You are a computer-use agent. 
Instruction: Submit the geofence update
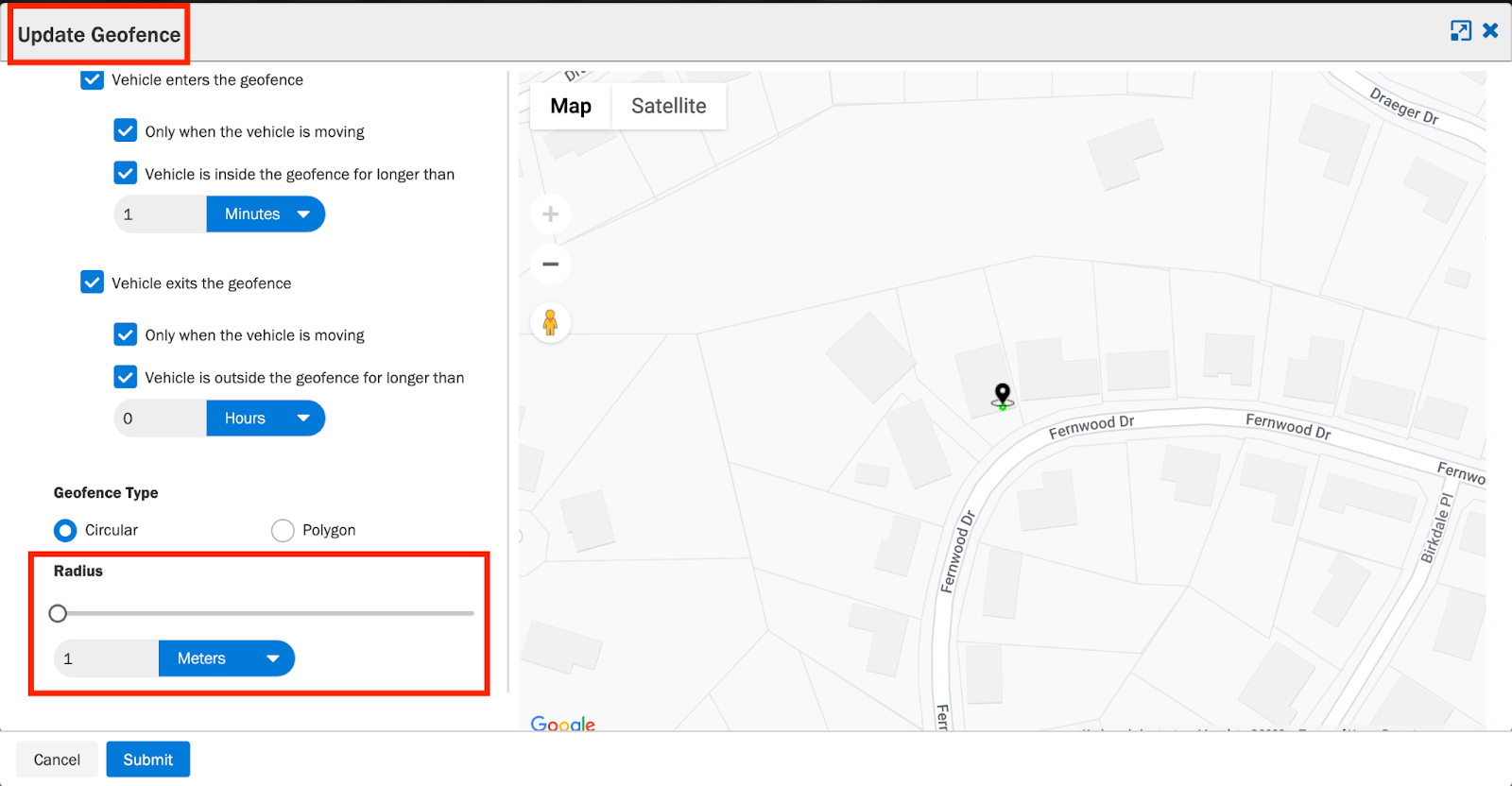point(148,760)
